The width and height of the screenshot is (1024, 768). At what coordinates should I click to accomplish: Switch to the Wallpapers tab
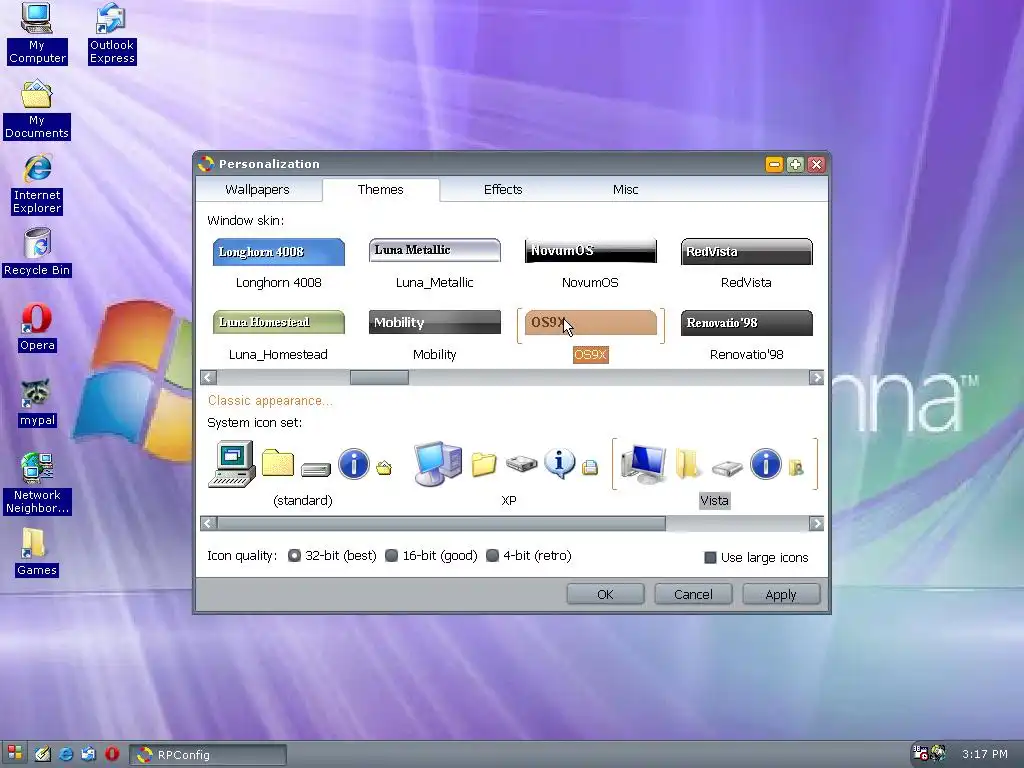pyautogui.click(x=257, y=189)
